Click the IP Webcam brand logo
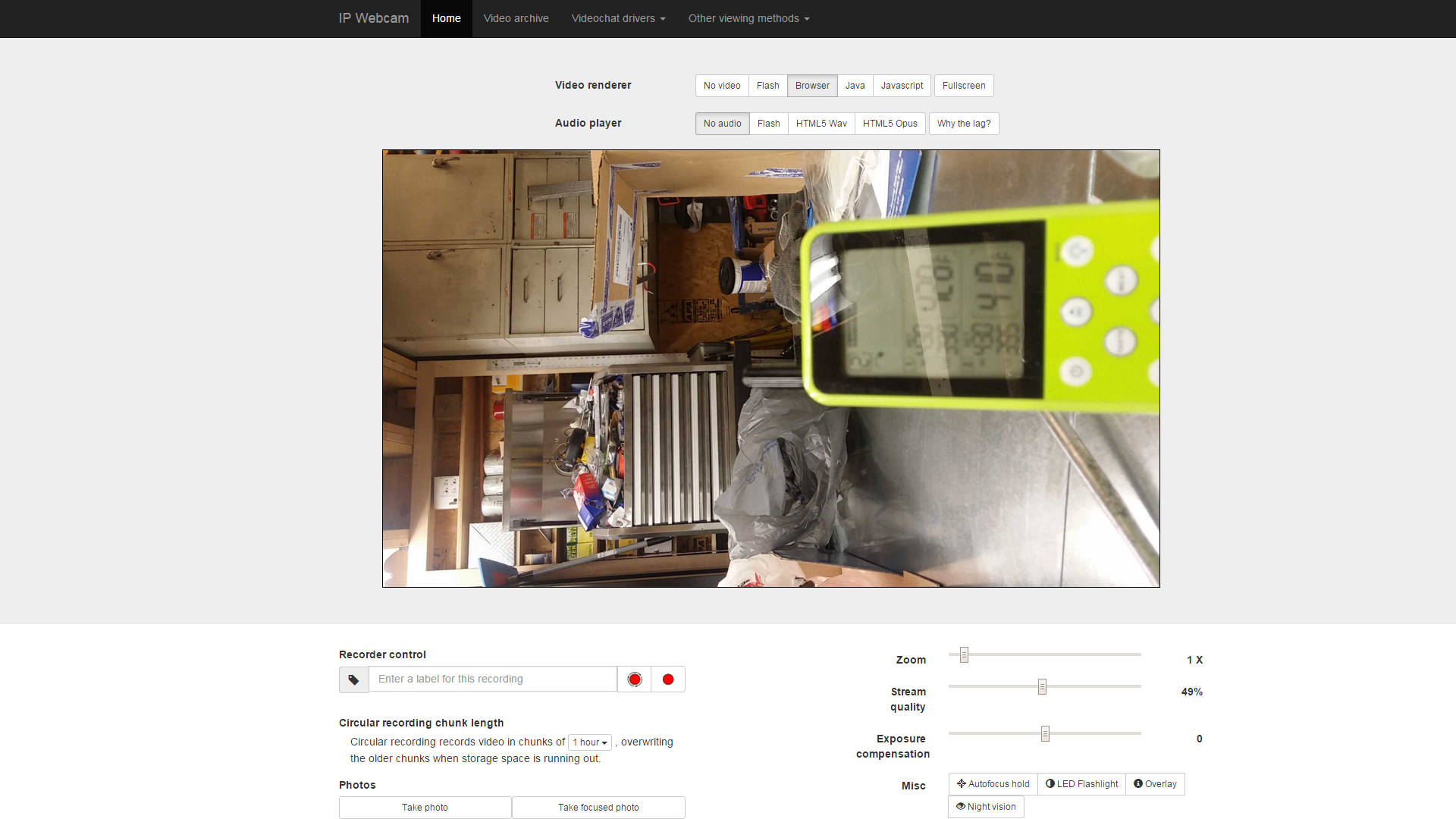Viewport: 1456px width, 819px height. (x=373, y=18)
